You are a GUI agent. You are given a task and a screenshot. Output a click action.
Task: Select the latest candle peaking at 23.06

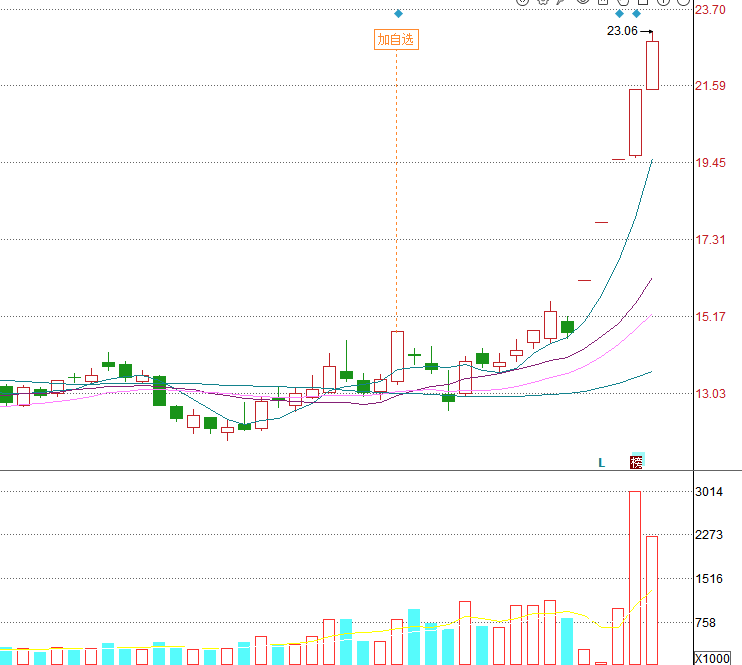tap(653, 61)
